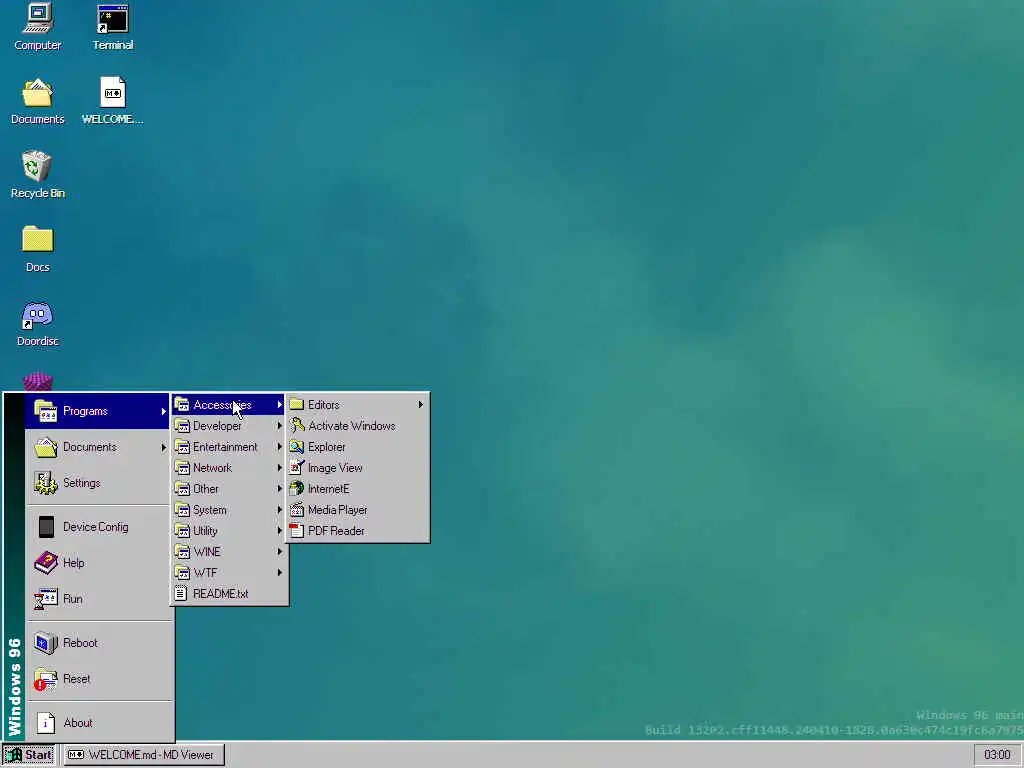
Task: Open the Help label in Start menu
Action: 74,563
